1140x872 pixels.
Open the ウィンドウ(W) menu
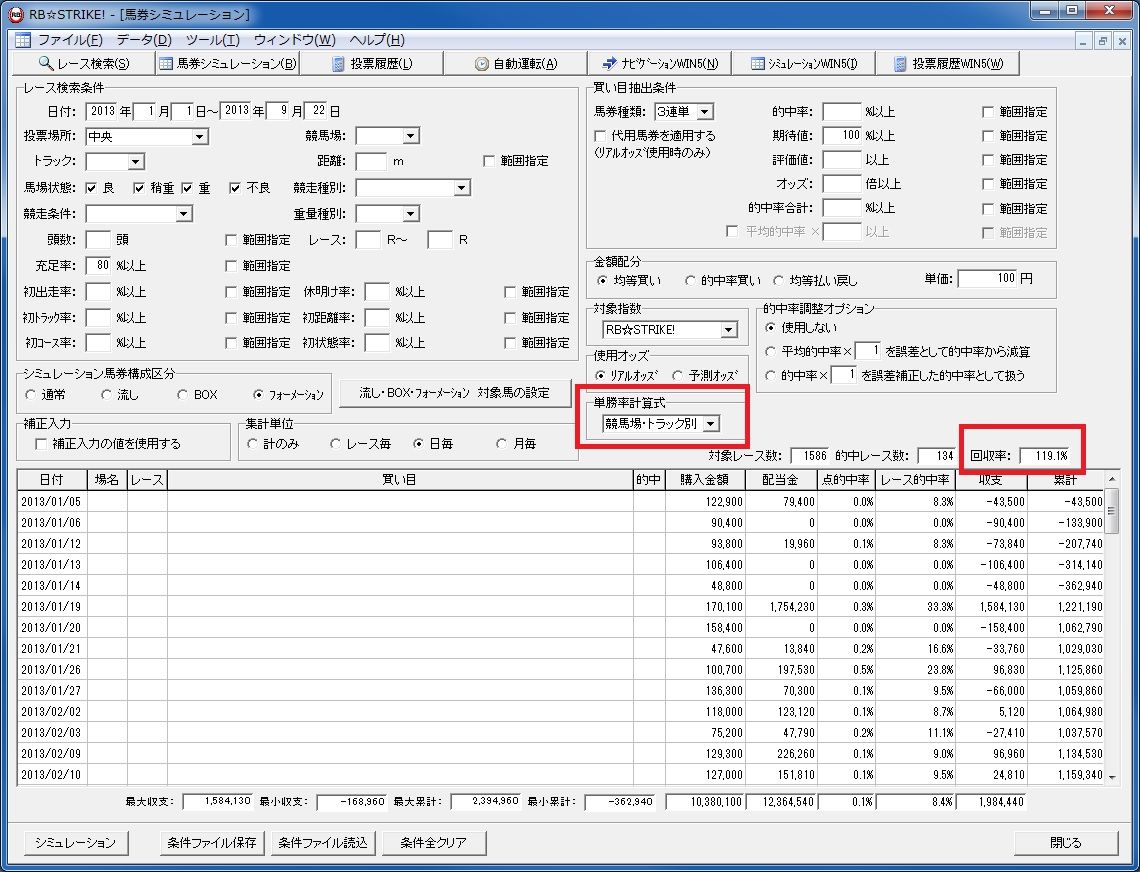click(x=294, y=40)
